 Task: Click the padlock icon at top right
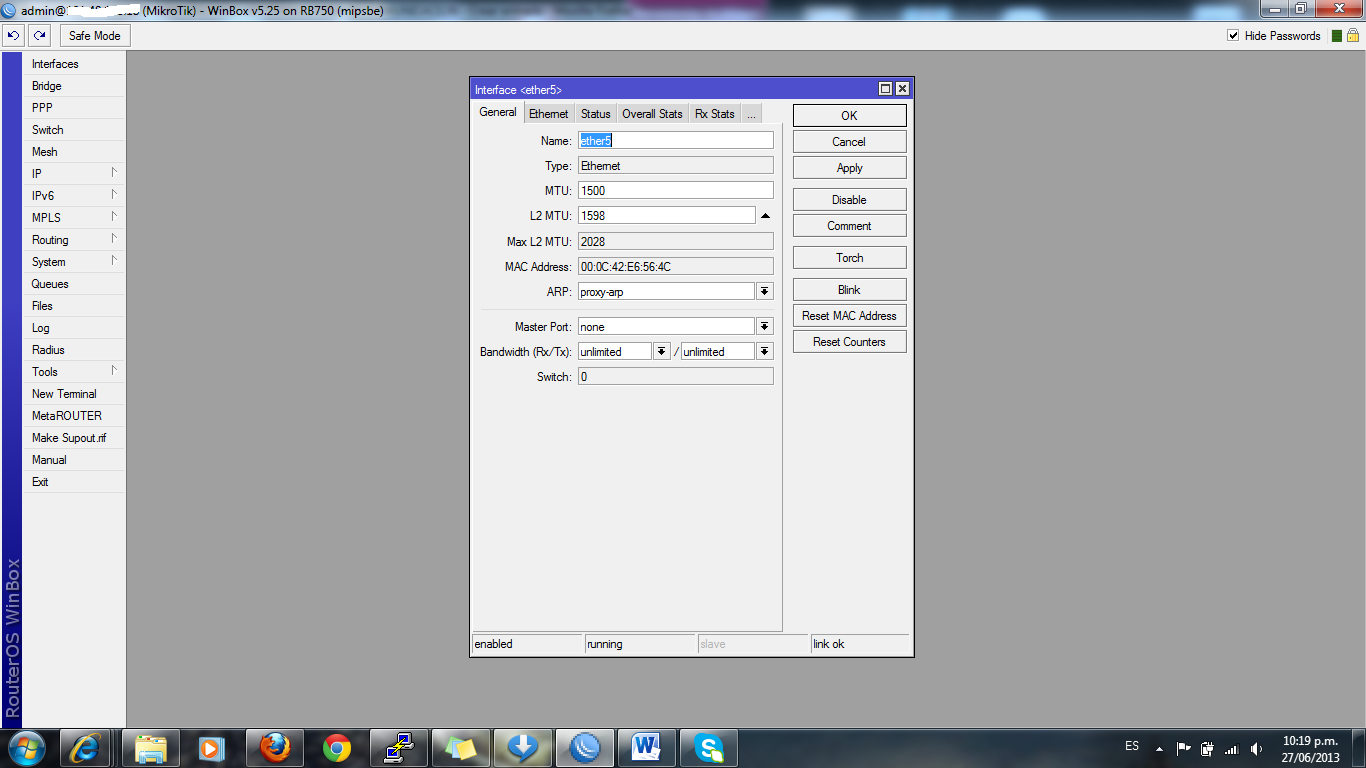pos(1353,35)
